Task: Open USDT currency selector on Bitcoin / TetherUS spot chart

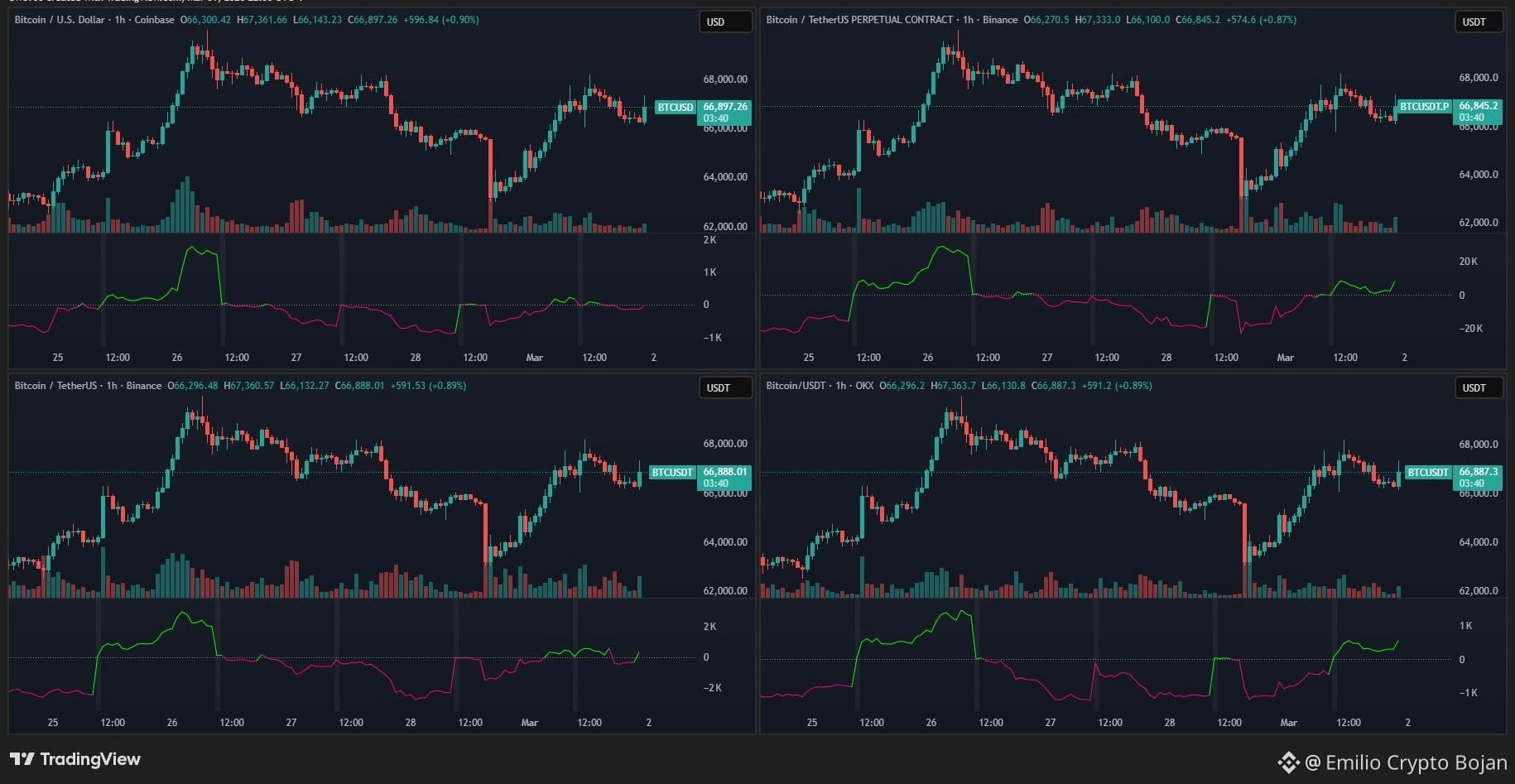Action: 725,387
